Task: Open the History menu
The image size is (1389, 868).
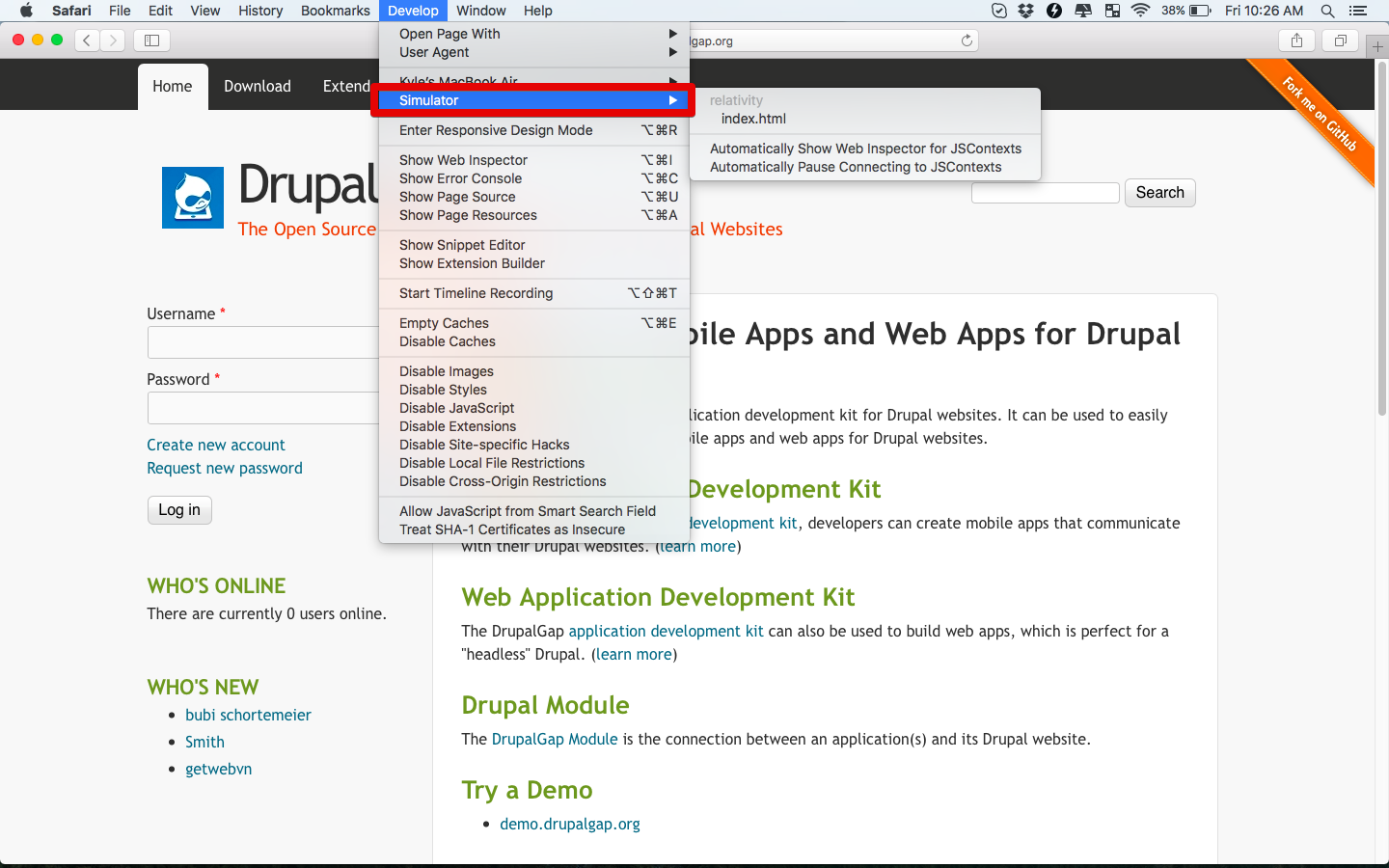Action: pyautogui.click(x=260, y=11)
